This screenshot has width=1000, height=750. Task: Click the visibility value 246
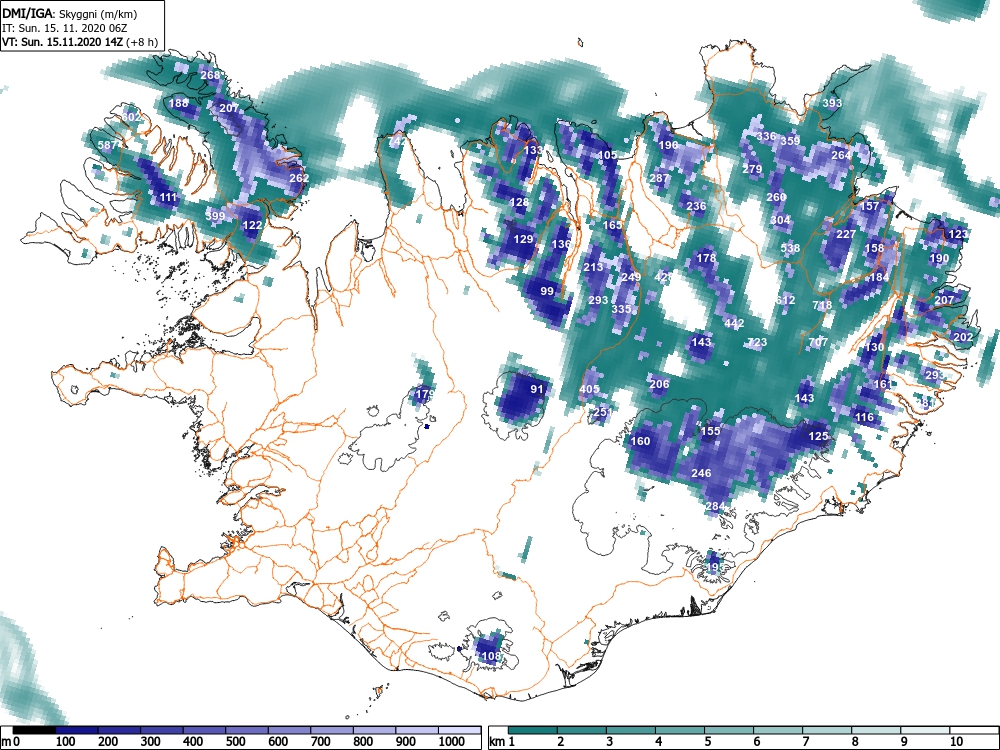coord(701,473)
